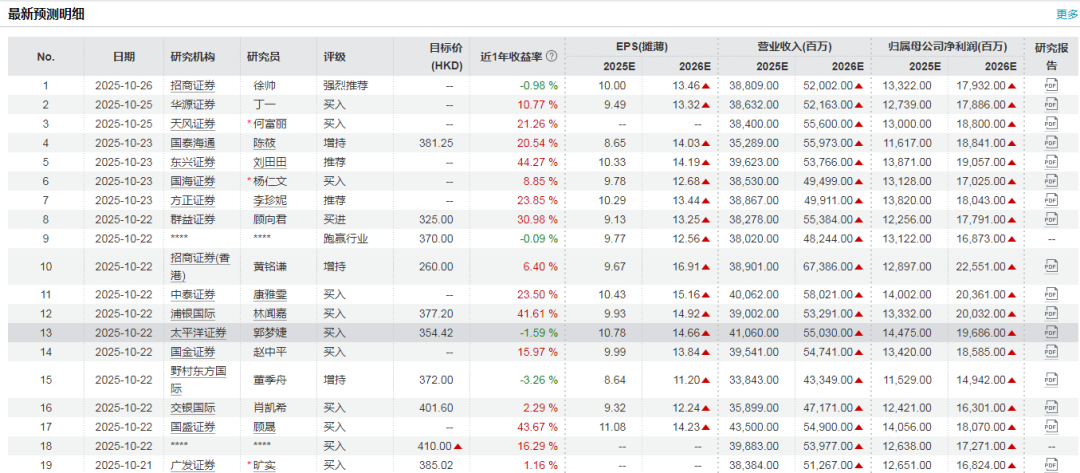Click the 近1年收益率 column header
The width and height of the screenshot is (1080, 473).
[511, 56]
